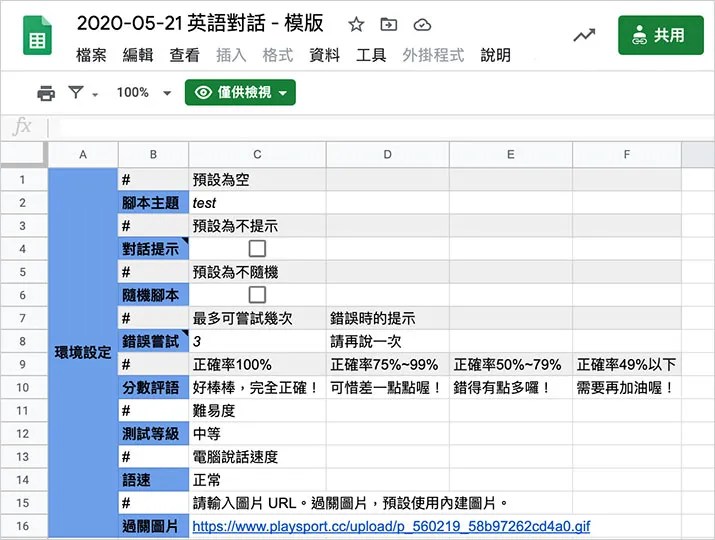Screen dimensions: 715x540
Task: Select column D header
Action: pos(388,155)
